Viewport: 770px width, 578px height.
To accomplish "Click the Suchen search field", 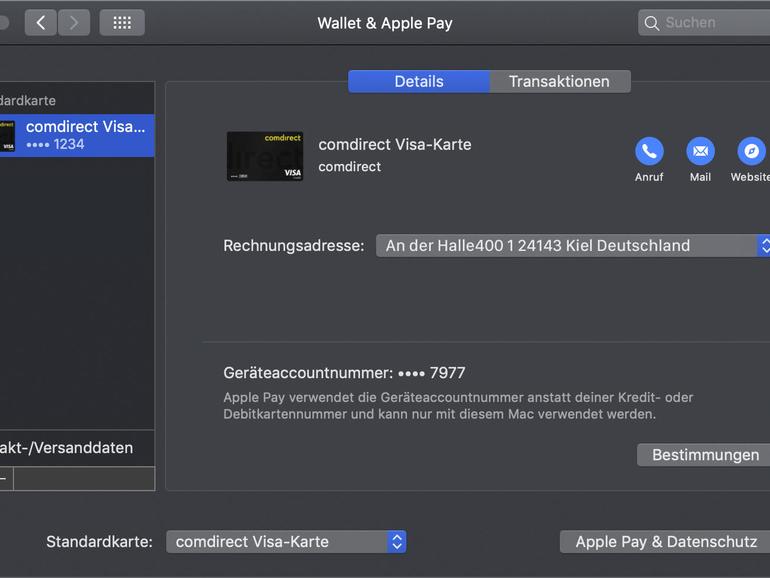I will (704, 23).
